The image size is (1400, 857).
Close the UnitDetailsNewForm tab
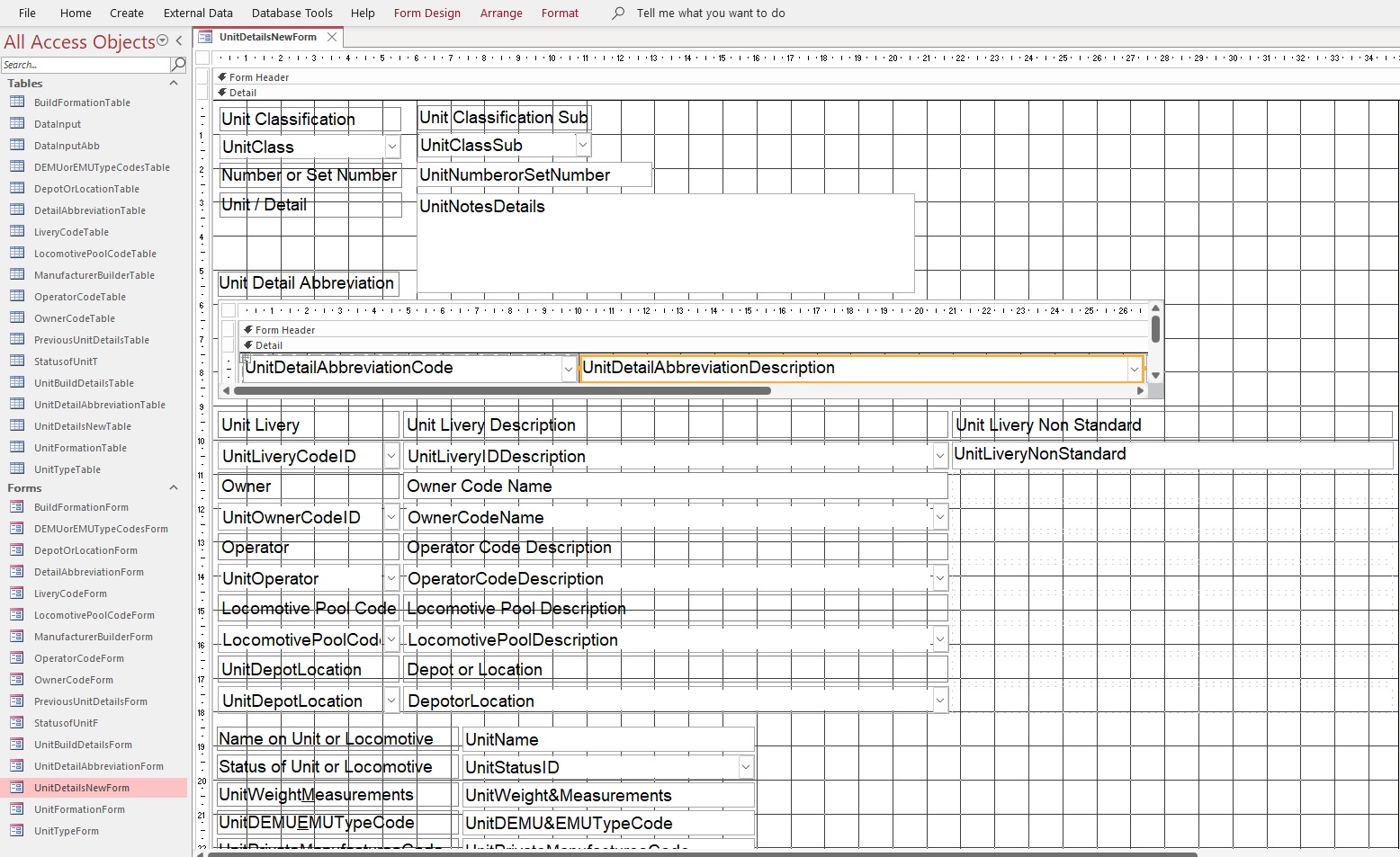(x=332, y=37)
